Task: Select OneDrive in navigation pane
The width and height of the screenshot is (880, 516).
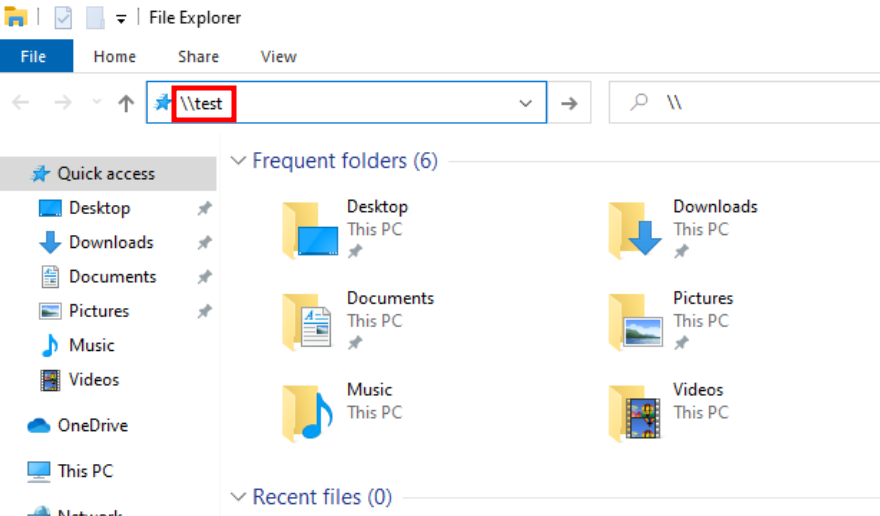Action: (92, 425)
